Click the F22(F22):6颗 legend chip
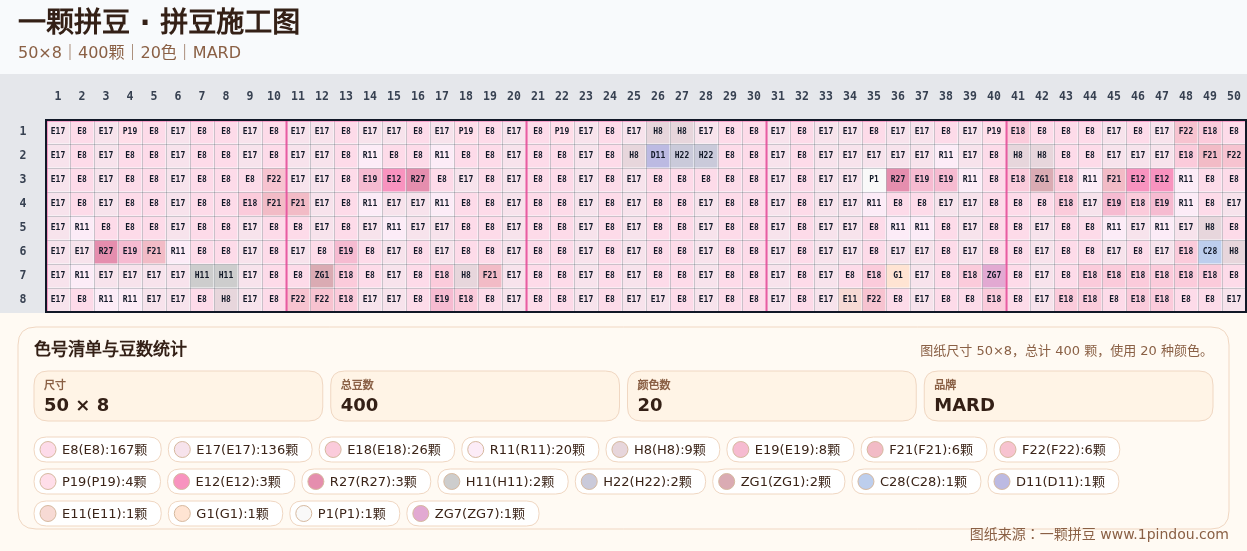The height and width of the screenshot is (551, 1247). [x=1057, y=450]
